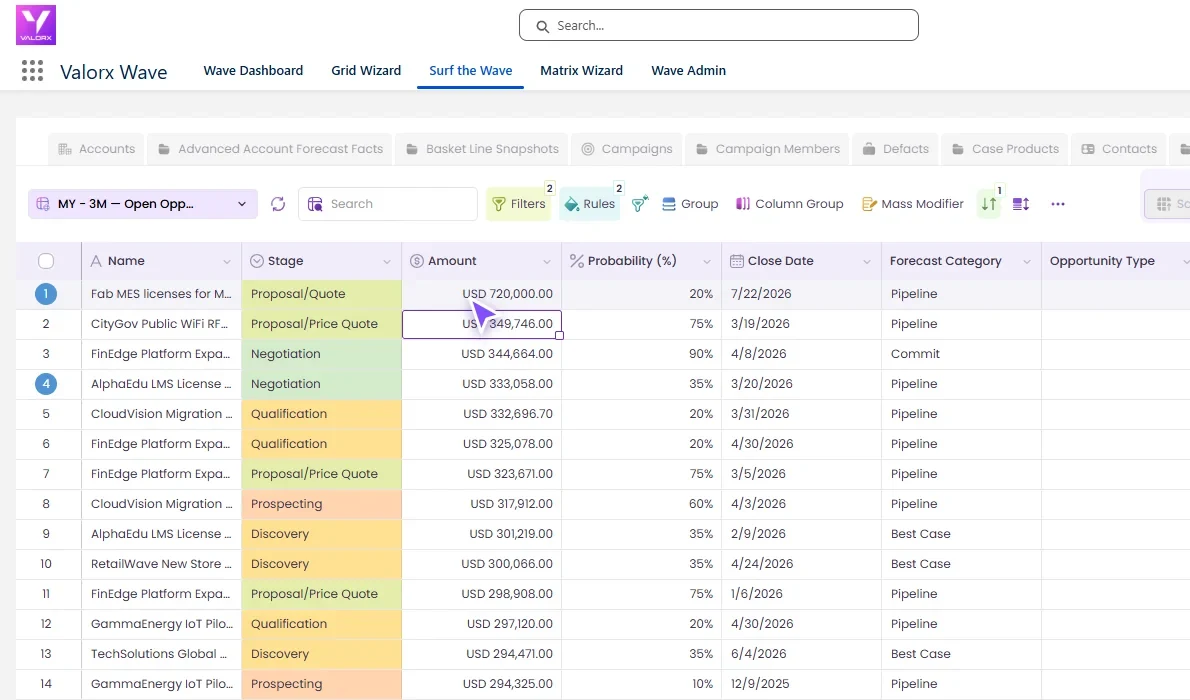
Task: Open the Case Products tab
Action: (x=1006, y=149)
